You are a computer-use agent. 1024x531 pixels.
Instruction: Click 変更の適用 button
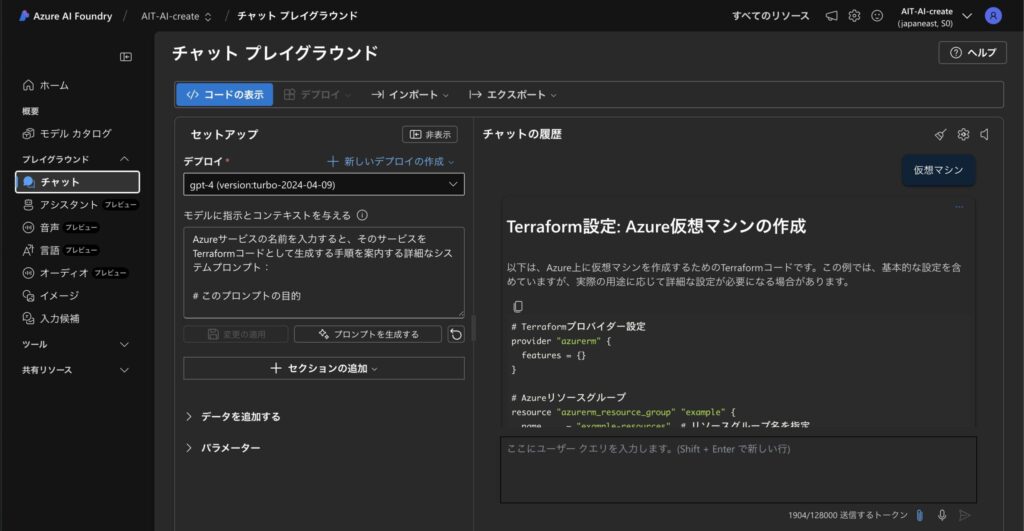(236, 334)
